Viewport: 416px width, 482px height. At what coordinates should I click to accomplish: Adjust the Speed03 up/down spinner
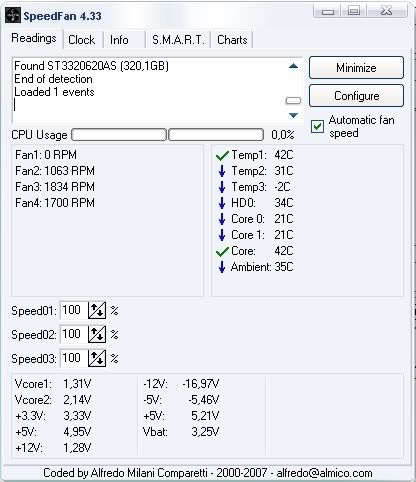point(97,358)
